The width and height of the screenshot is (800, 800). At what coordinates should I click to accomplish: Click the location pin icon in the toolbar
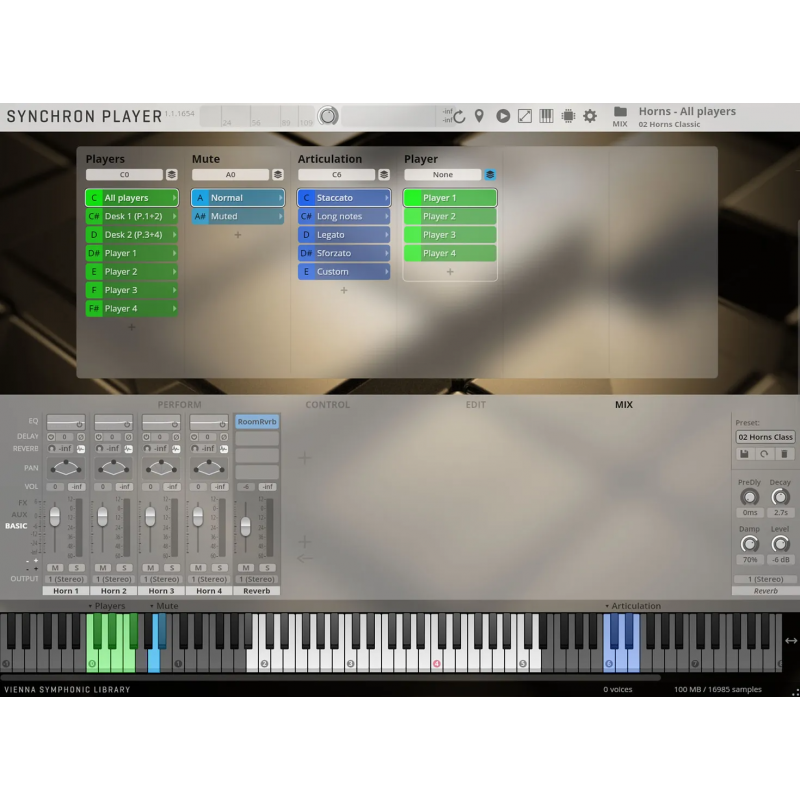pyautogui.click(x=479, y=115)
